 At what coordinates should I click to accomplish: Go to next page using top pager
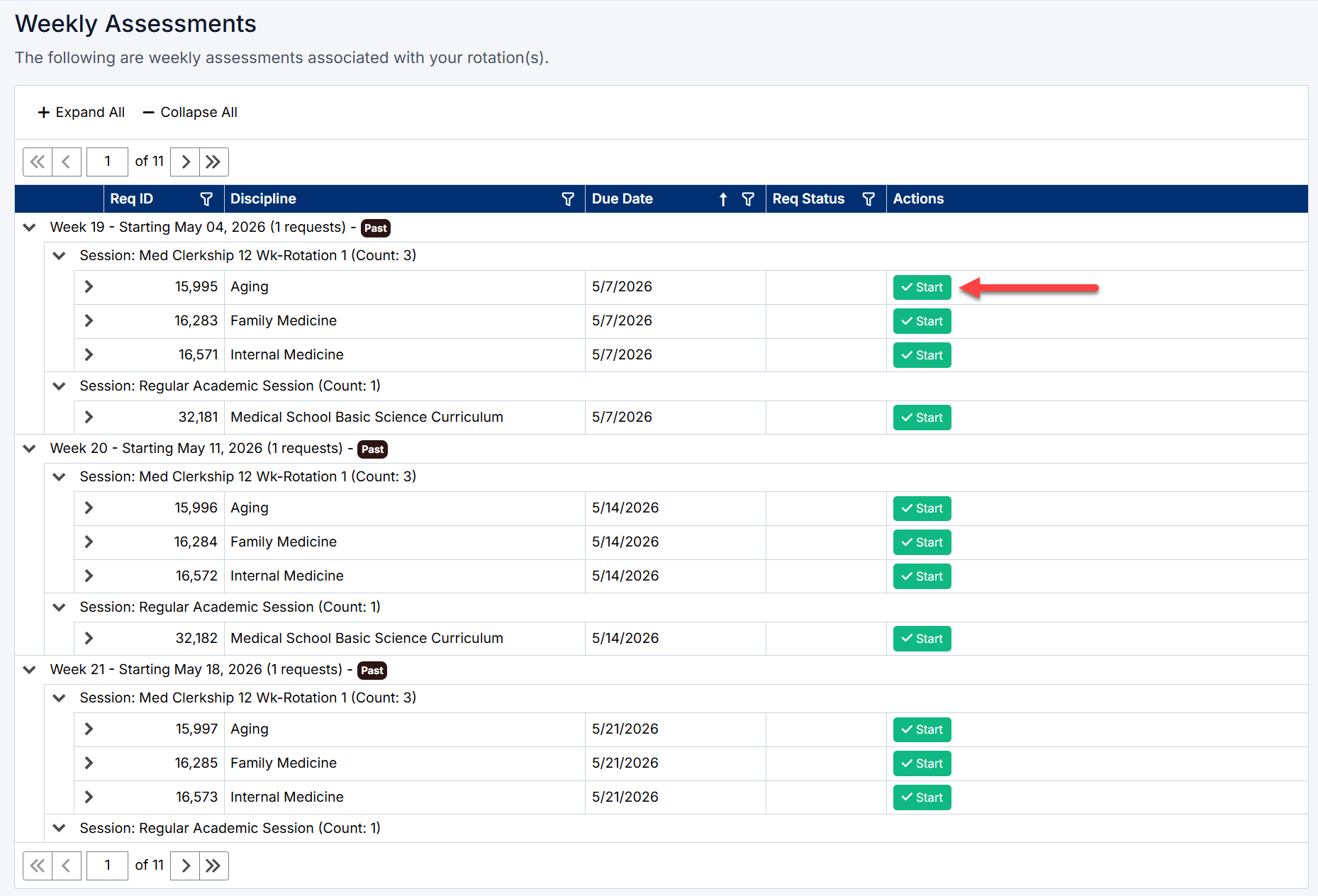pos(185,162)
